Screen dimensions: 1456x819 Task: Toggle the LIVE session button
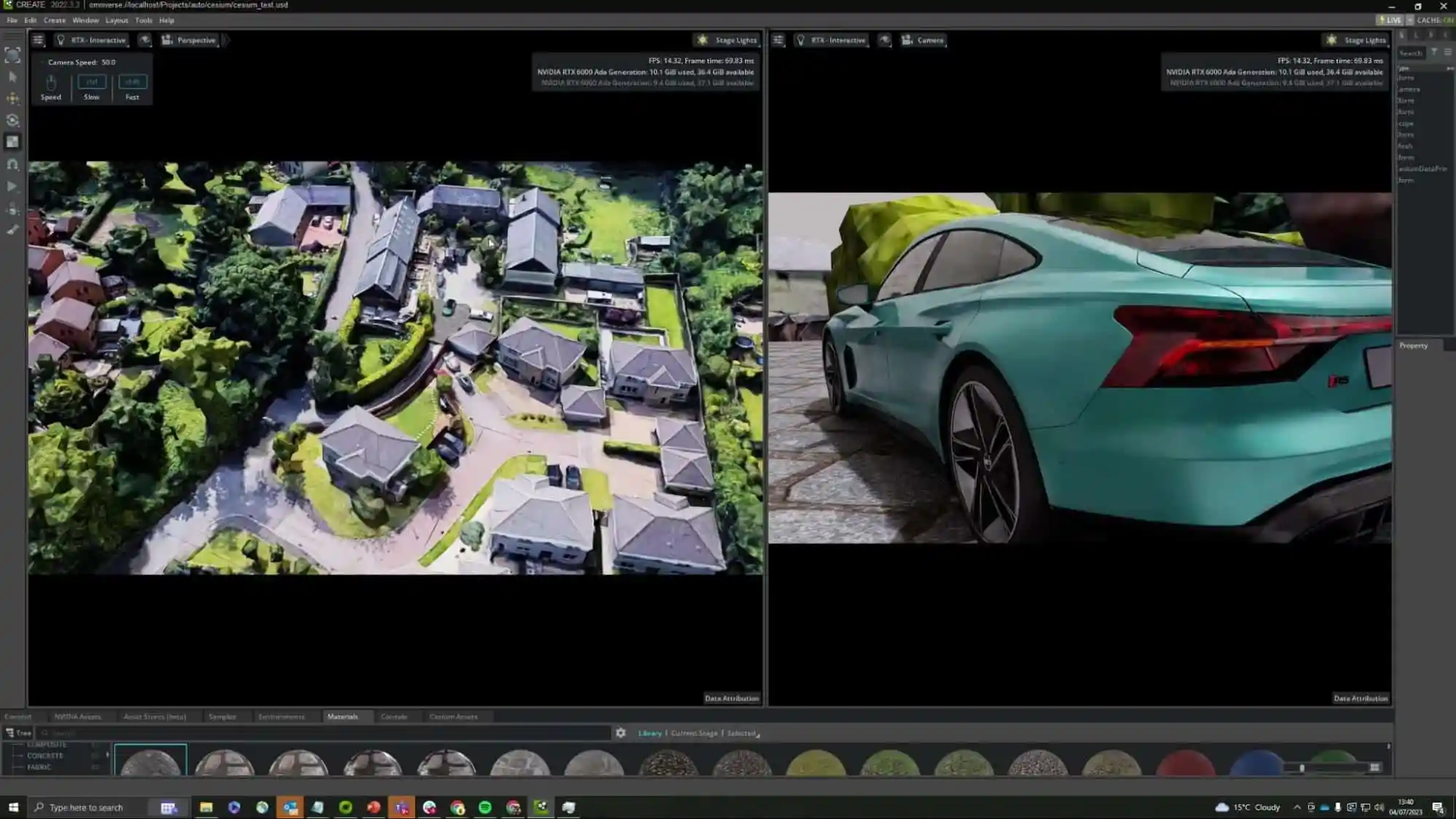pyautogui.click(x=1390, y=20)
